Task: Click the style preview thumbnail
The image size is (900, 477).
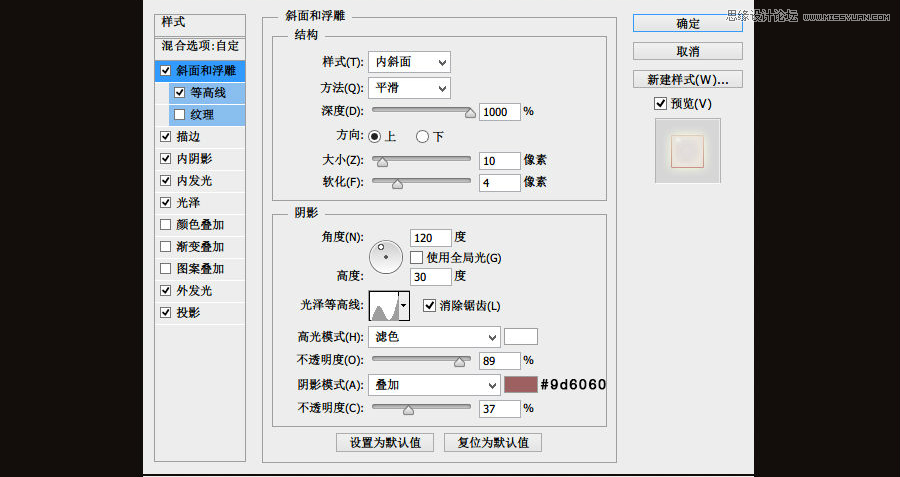Action: click(x=687, y=151)
